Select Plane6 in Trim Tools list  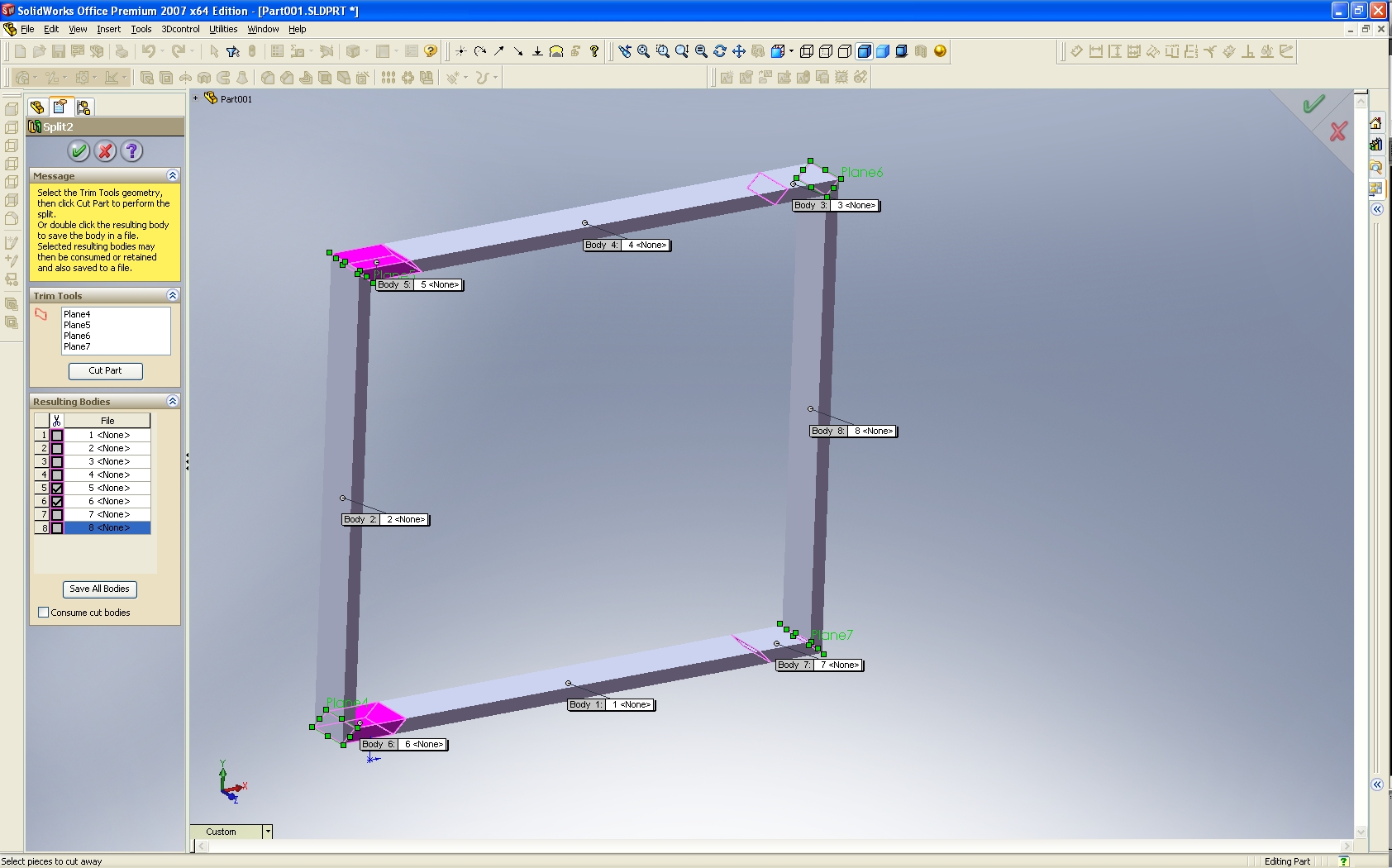pyautogui.click(x=77, y=336)
